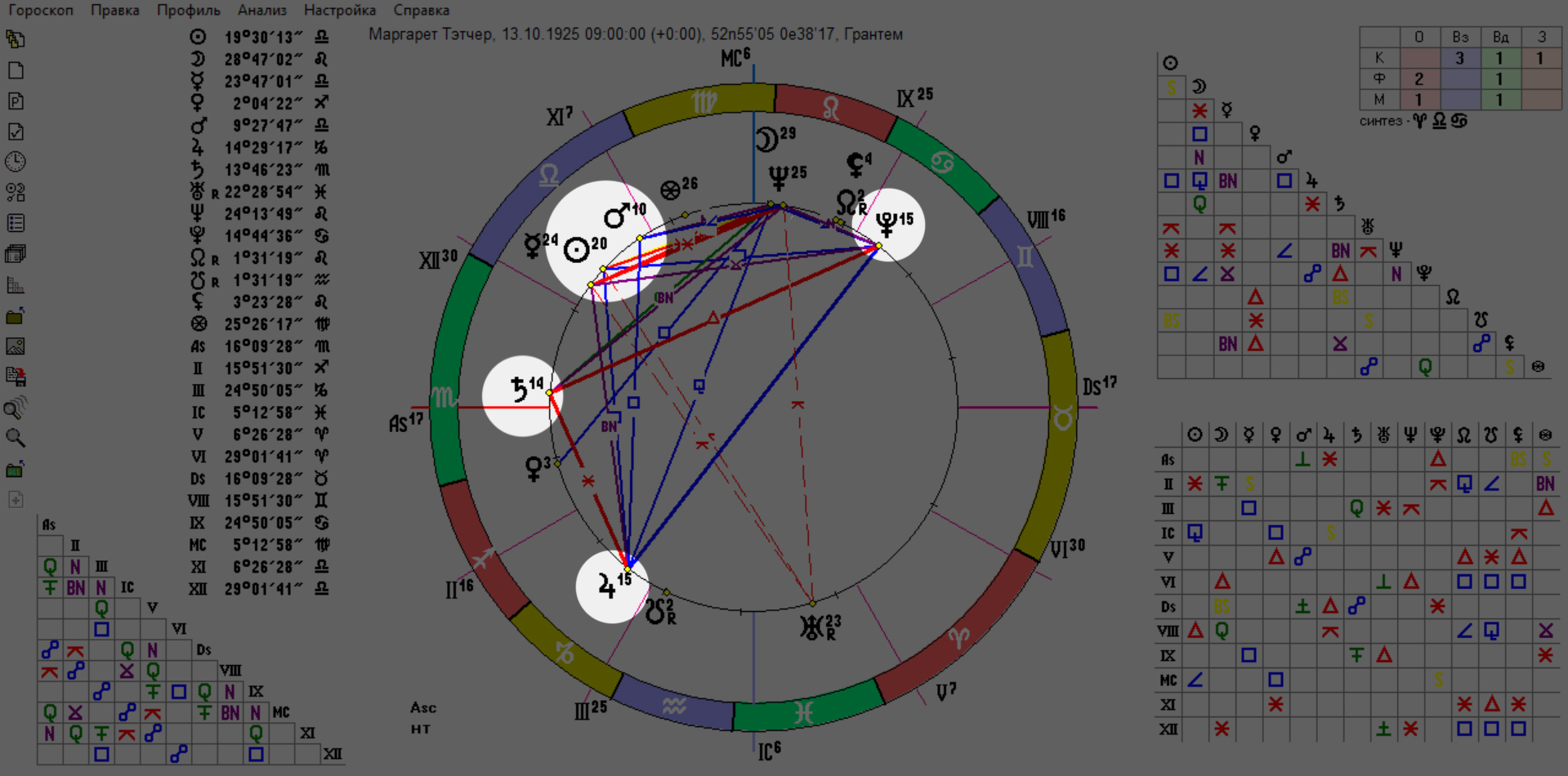
Task: Open the Анализ menu
Action: click(262, 10)
